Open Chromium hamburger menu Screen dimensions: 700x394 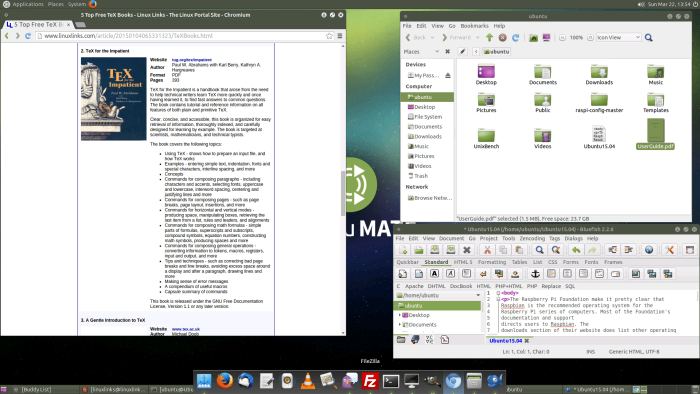(x=340, y=36)
